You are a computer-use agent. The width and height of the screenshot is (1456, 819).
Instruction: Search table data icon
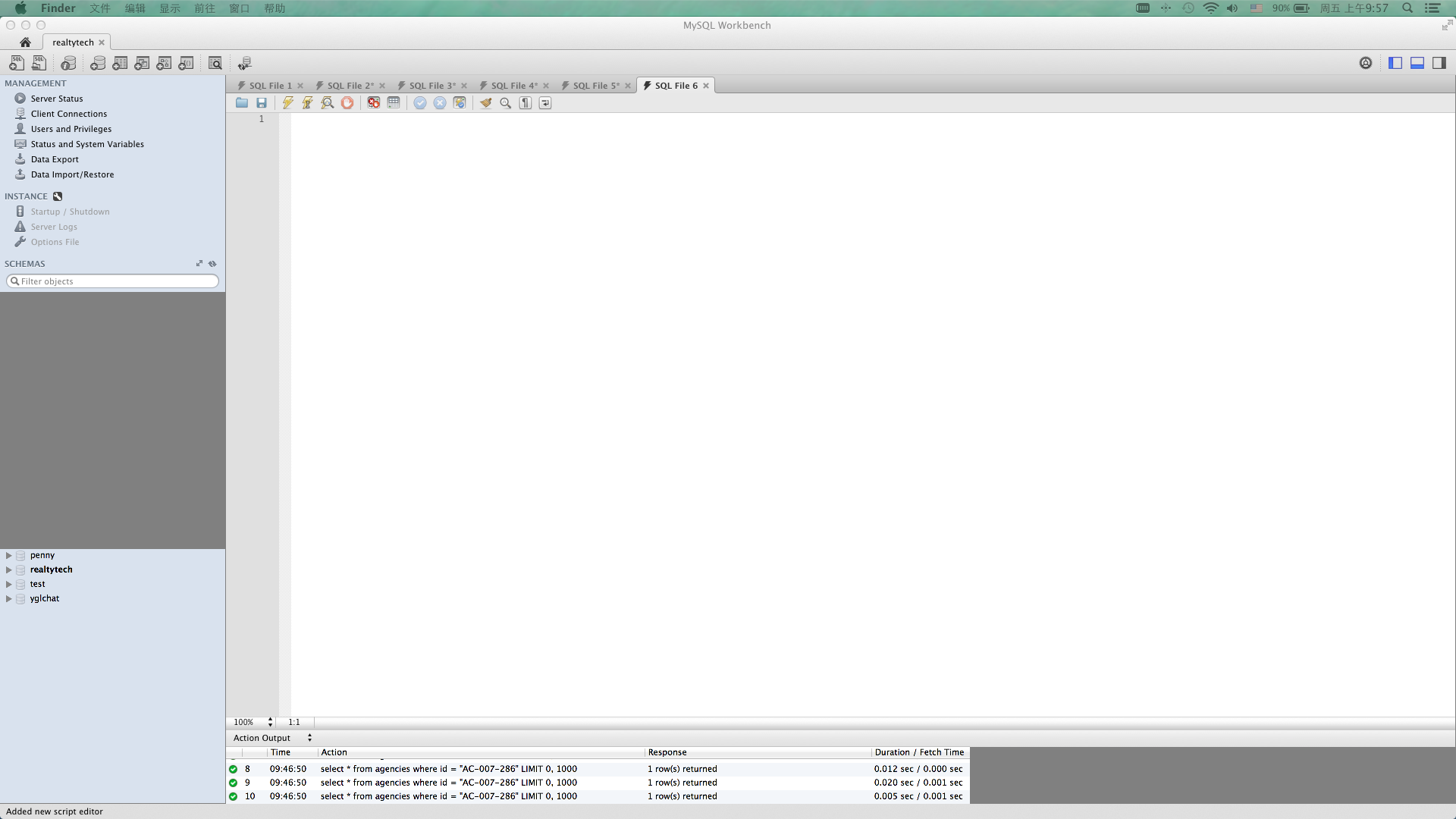click(215, 63)
